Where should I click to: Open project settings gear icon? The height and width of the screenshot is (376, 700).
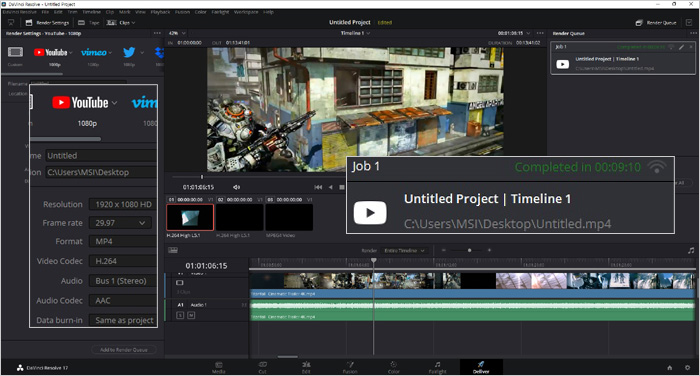pos(688,368)
